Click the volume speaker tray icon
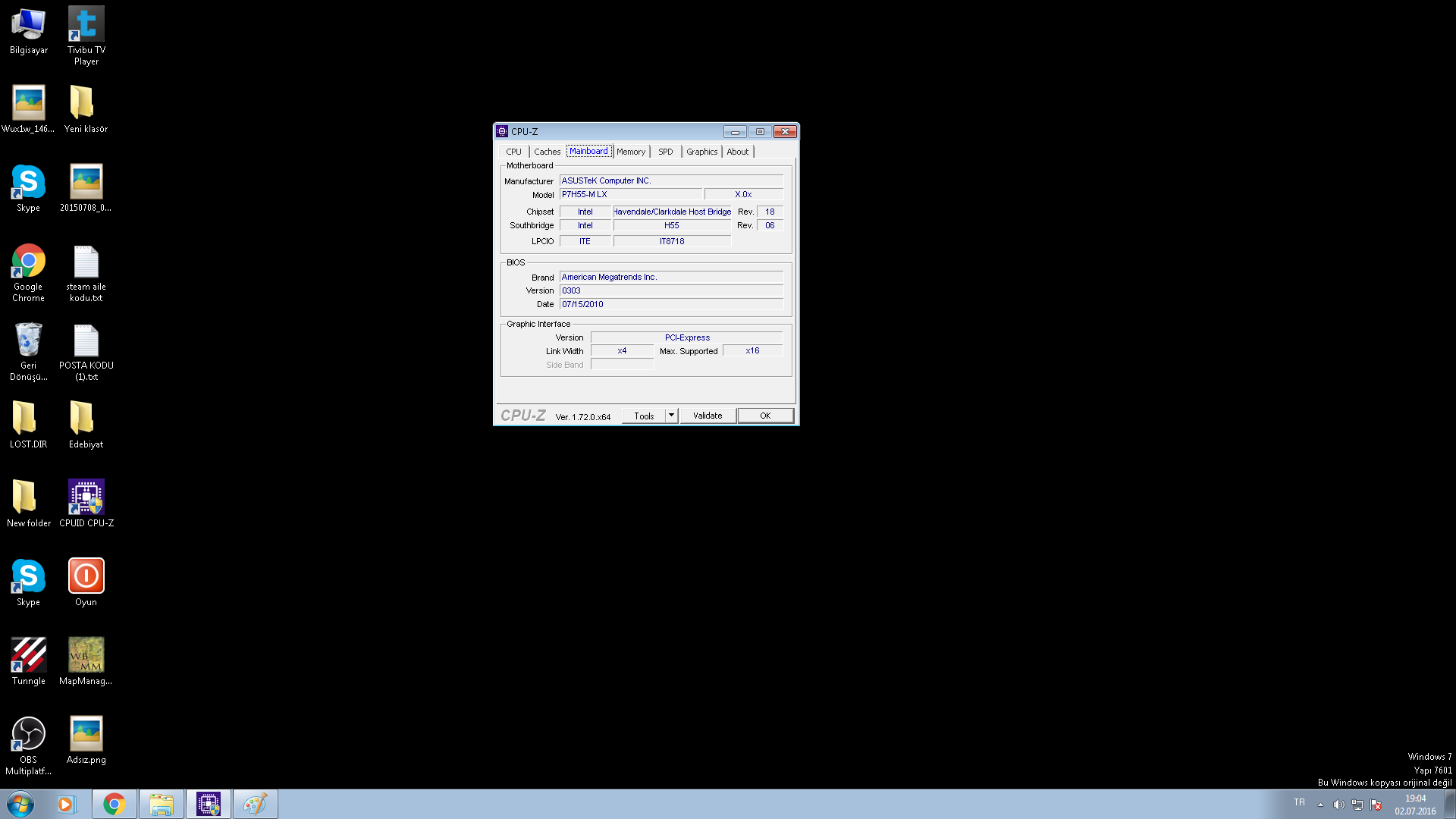 1338,805
